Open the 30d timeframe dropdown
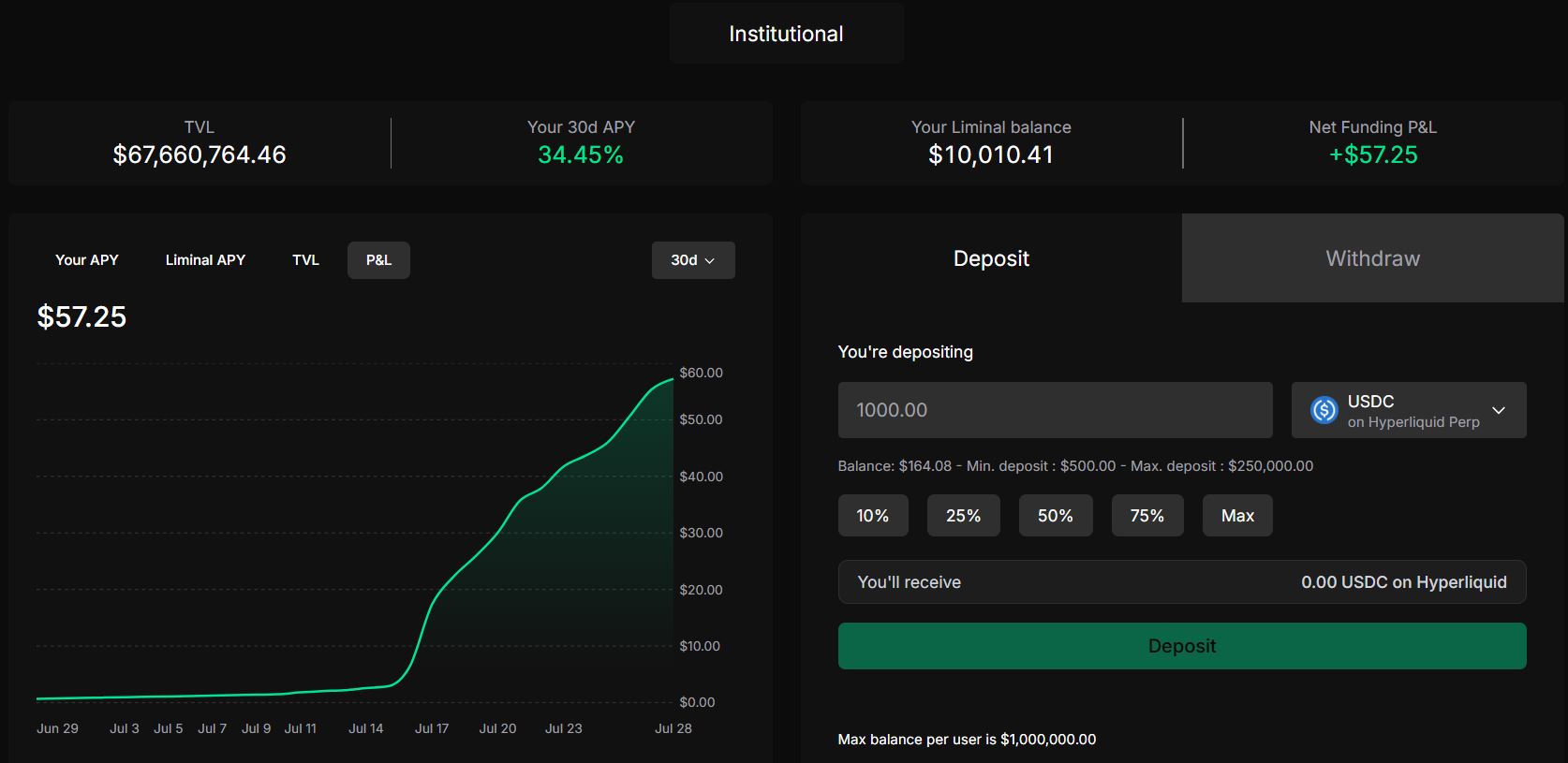Viewport: 1568px width, 763px height. point(692,260)
